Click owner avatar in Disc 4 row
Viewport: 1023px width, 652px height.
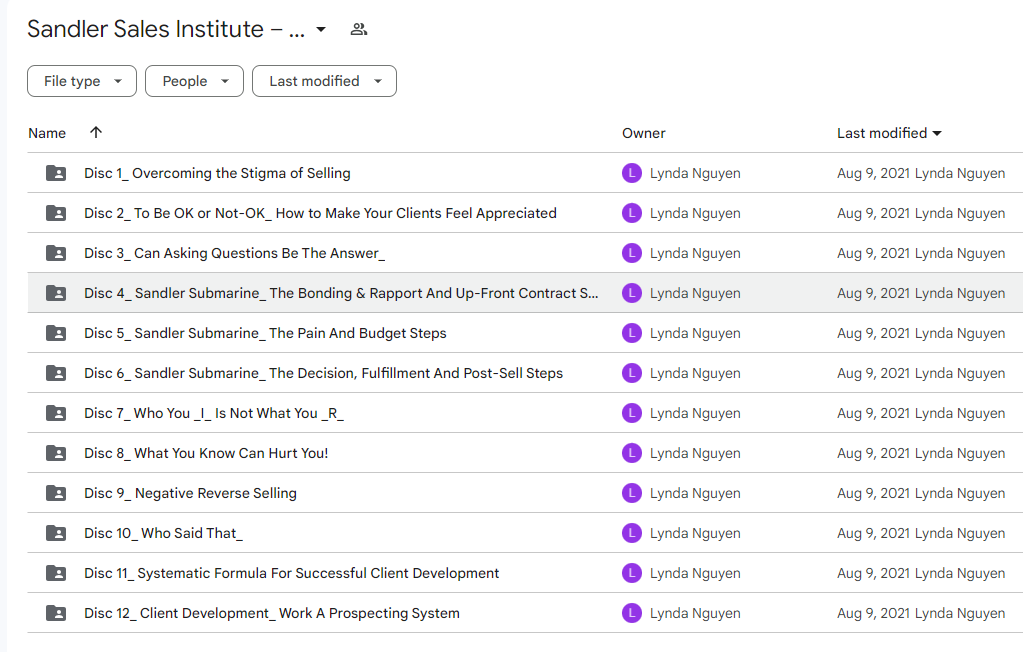(632, 293)
